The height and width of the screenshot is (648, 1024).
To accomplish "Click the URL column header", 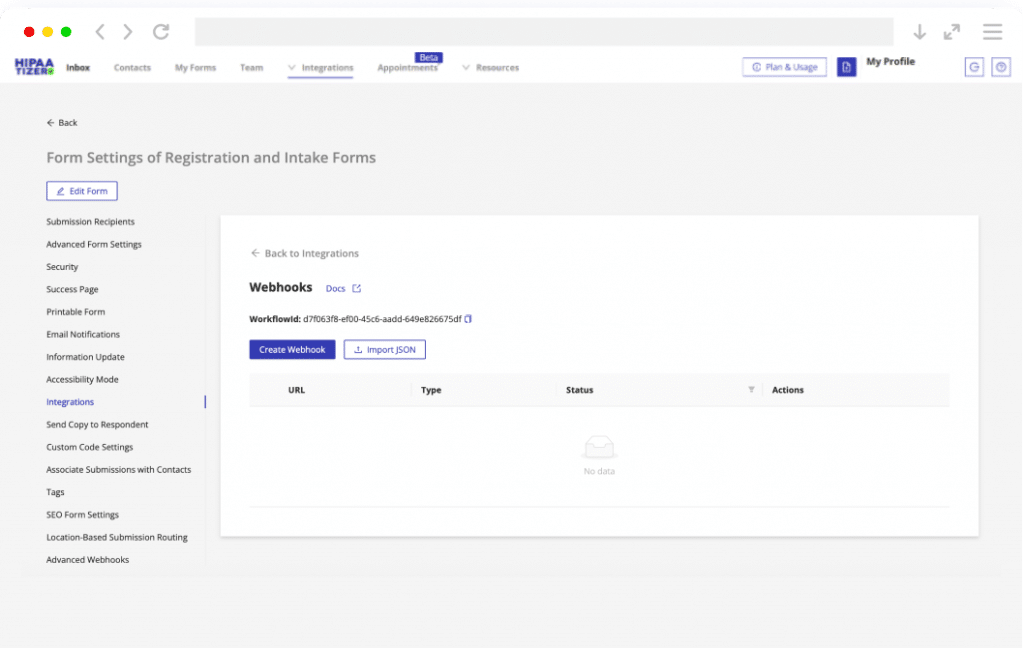I will pos(296,390).
